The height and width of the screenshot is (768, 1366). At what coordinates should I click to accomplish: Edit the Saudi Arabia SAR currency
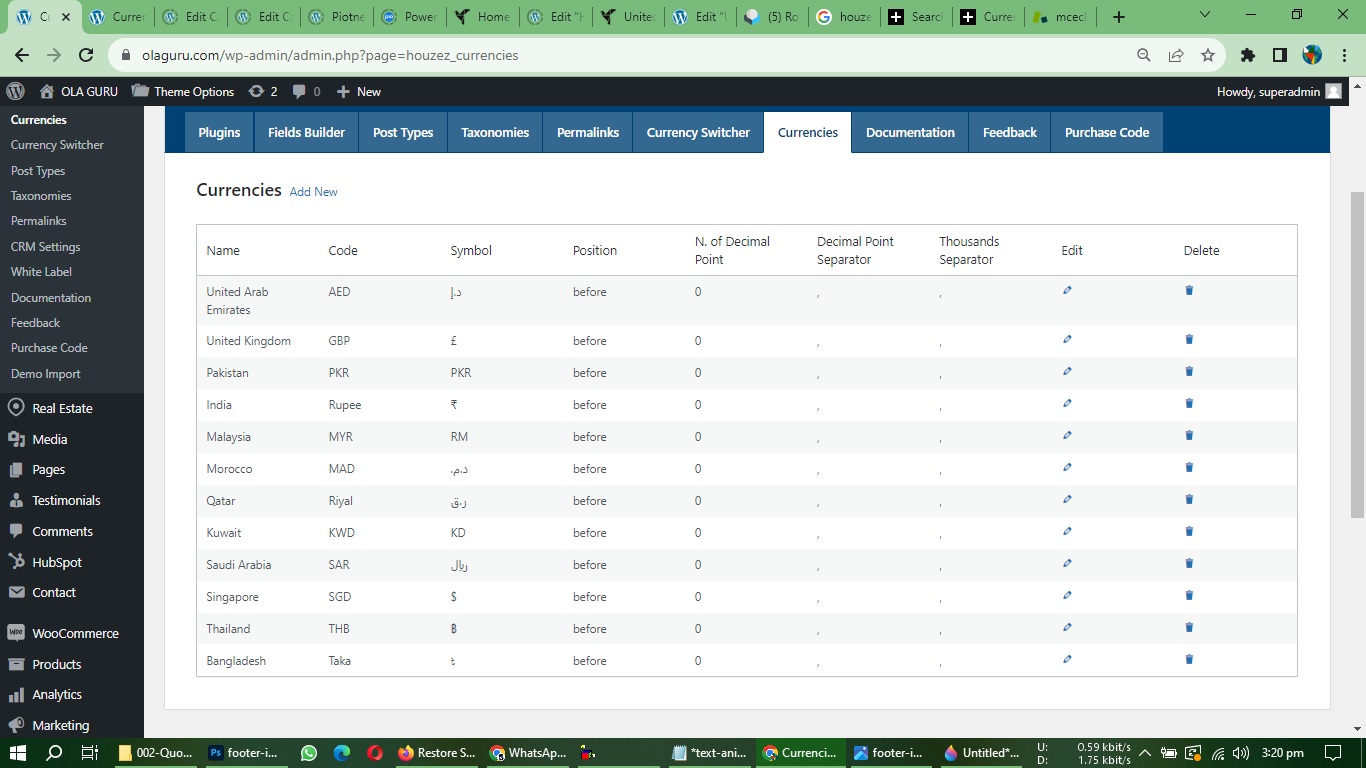tap(1067, 563)
